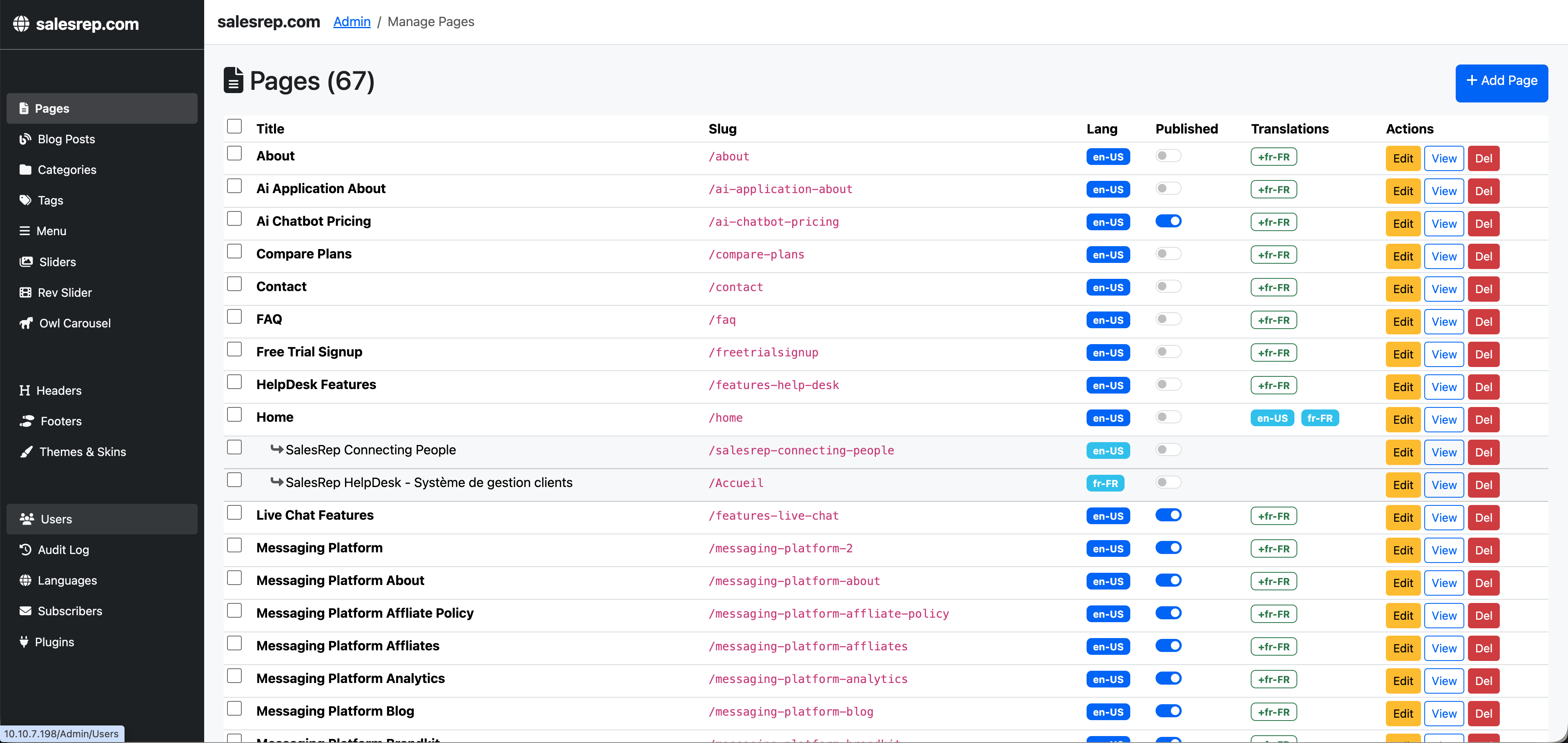The image size is (1568, 743).
Task: Add fr-FR translation for Compare Plans
Action: [1274, 254]
